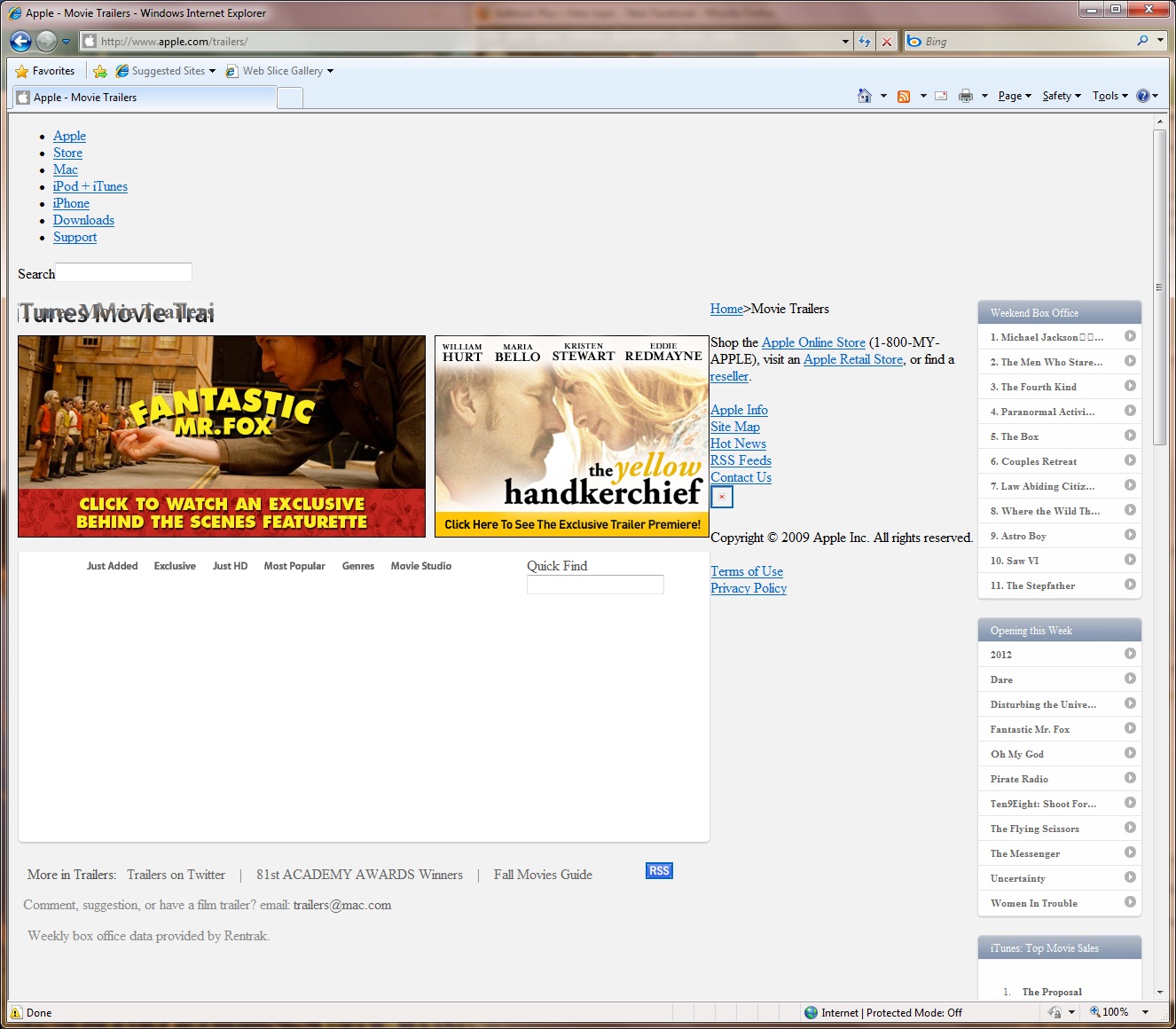Image resolution: width=1176 pixels, height=1029 pixels.
Task: Click arrow beside Women In Trouble
Action: [1130, 902]
